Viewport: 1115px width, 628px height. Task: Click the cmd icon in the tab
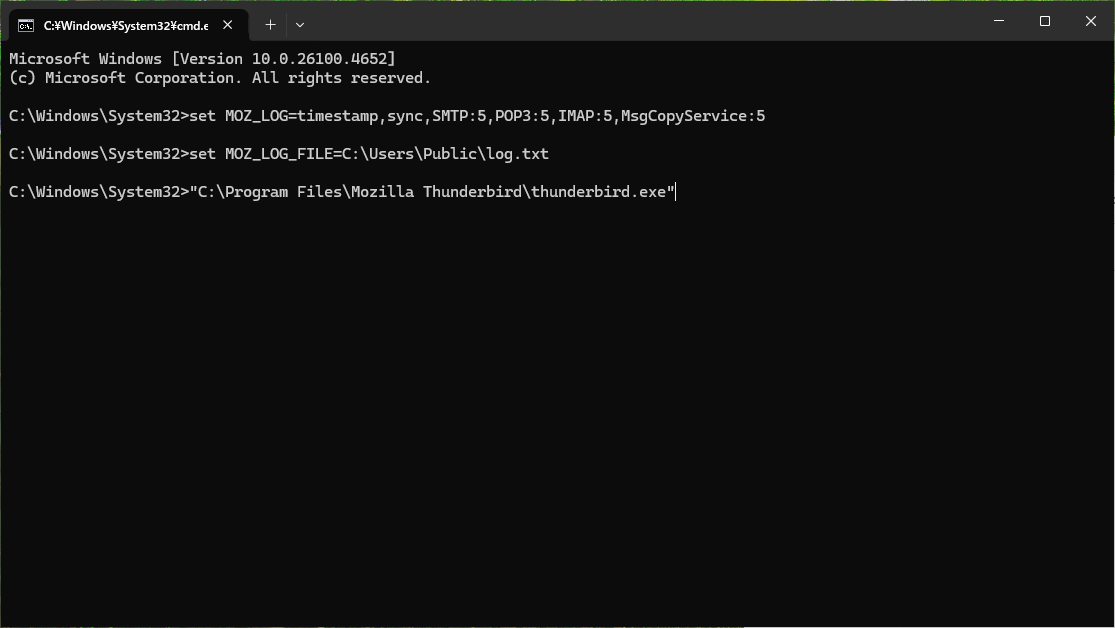pyautogui.click(x=26, y=25)
